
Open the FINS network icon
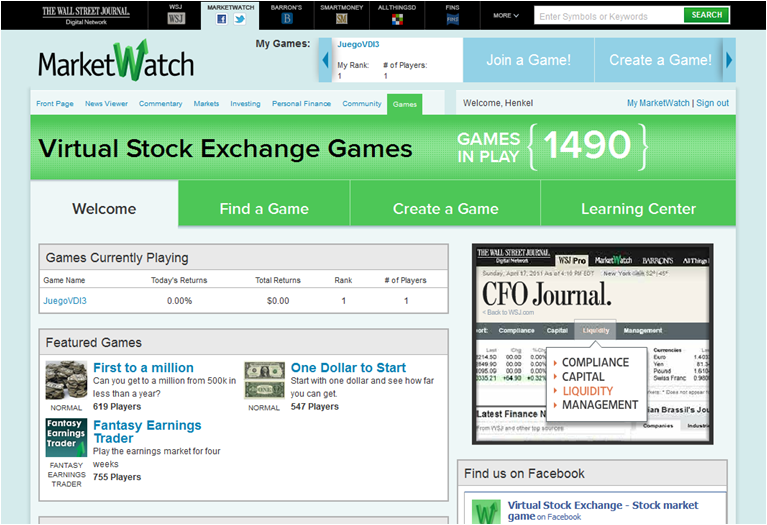452,19
